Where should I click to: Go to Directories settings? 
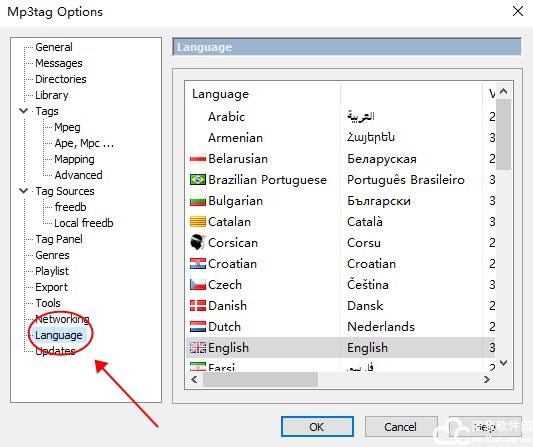coord(61,79)
